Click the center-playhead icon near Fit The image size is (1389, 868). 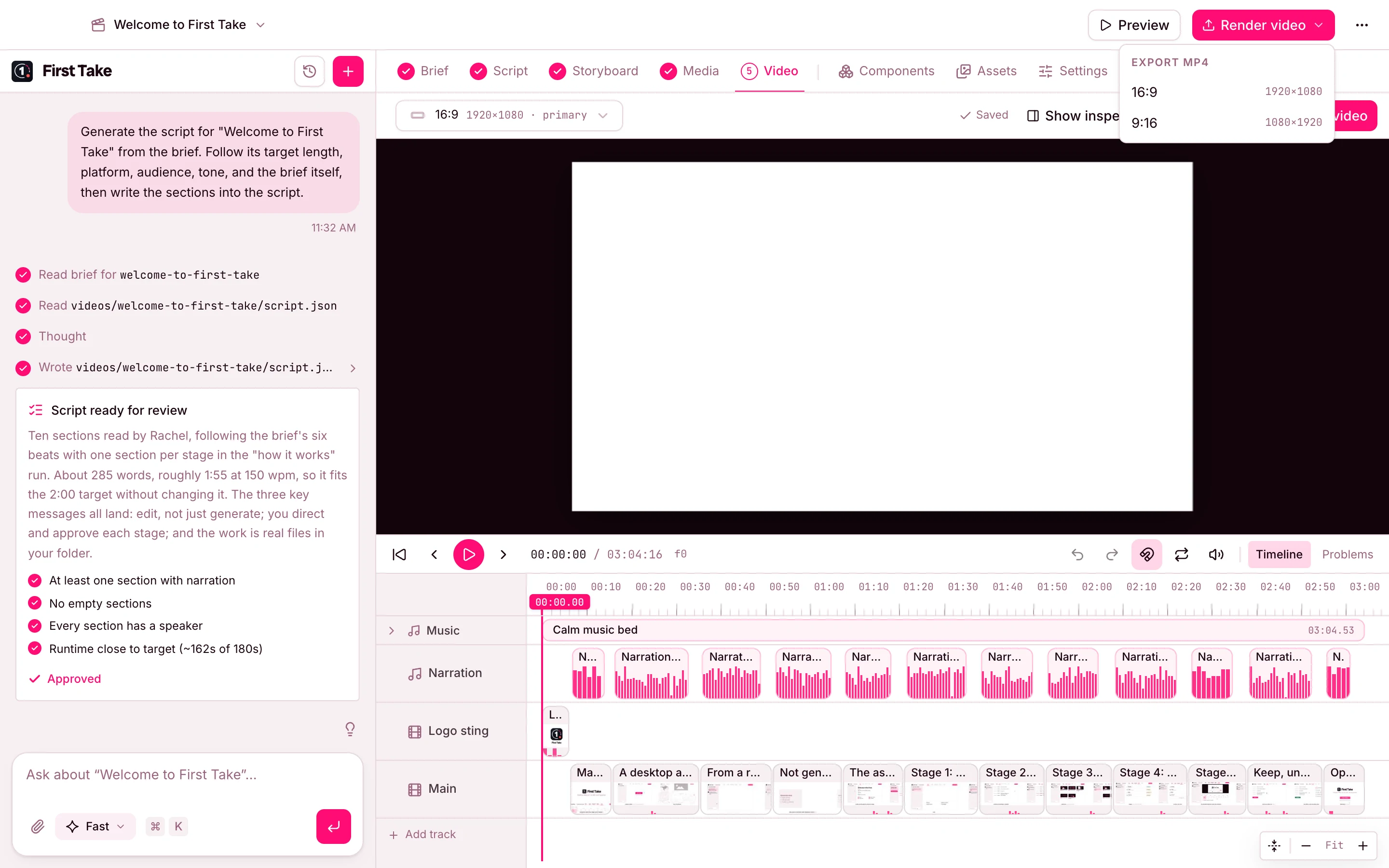[1274, 846]
